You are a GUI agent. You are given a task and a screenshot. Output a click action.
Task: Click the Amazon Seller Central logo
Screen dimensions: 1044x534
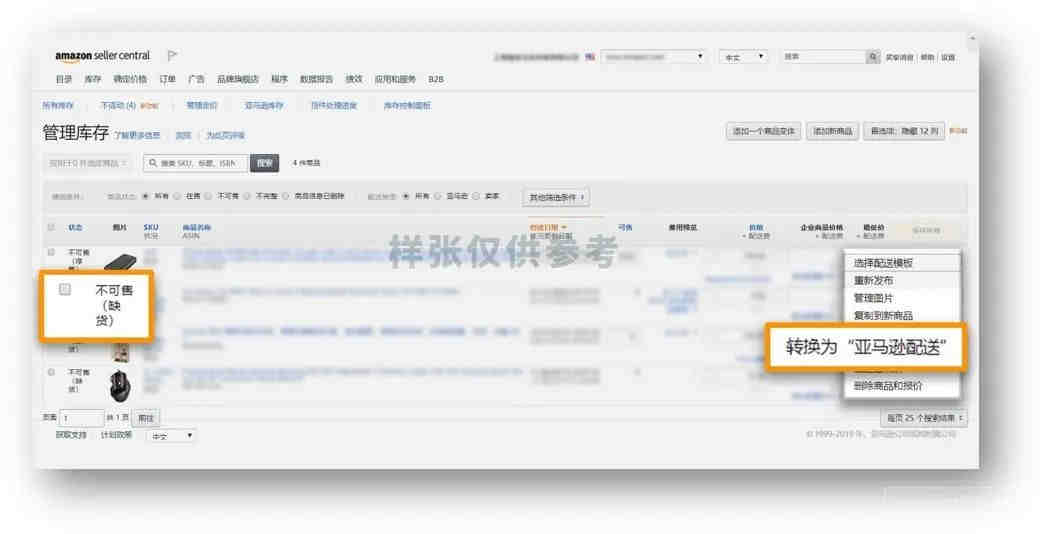pos(103,56)
